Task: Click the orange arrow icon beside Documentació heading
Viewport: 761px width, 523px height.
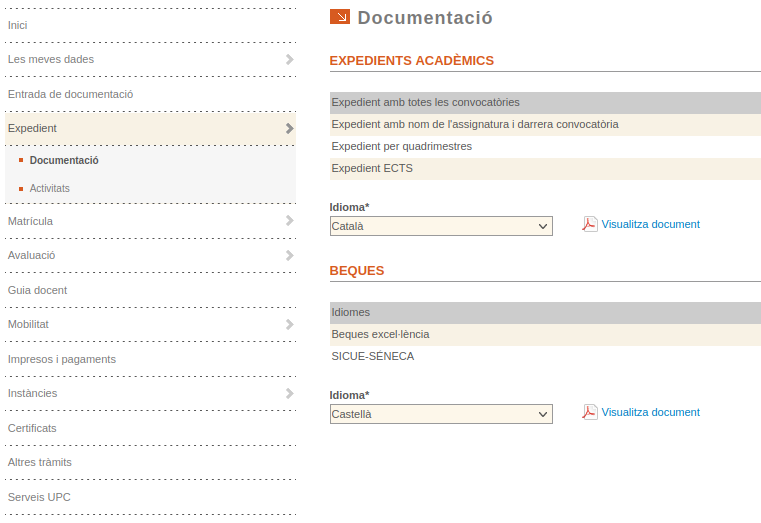Action: click(x=340, y=17)
